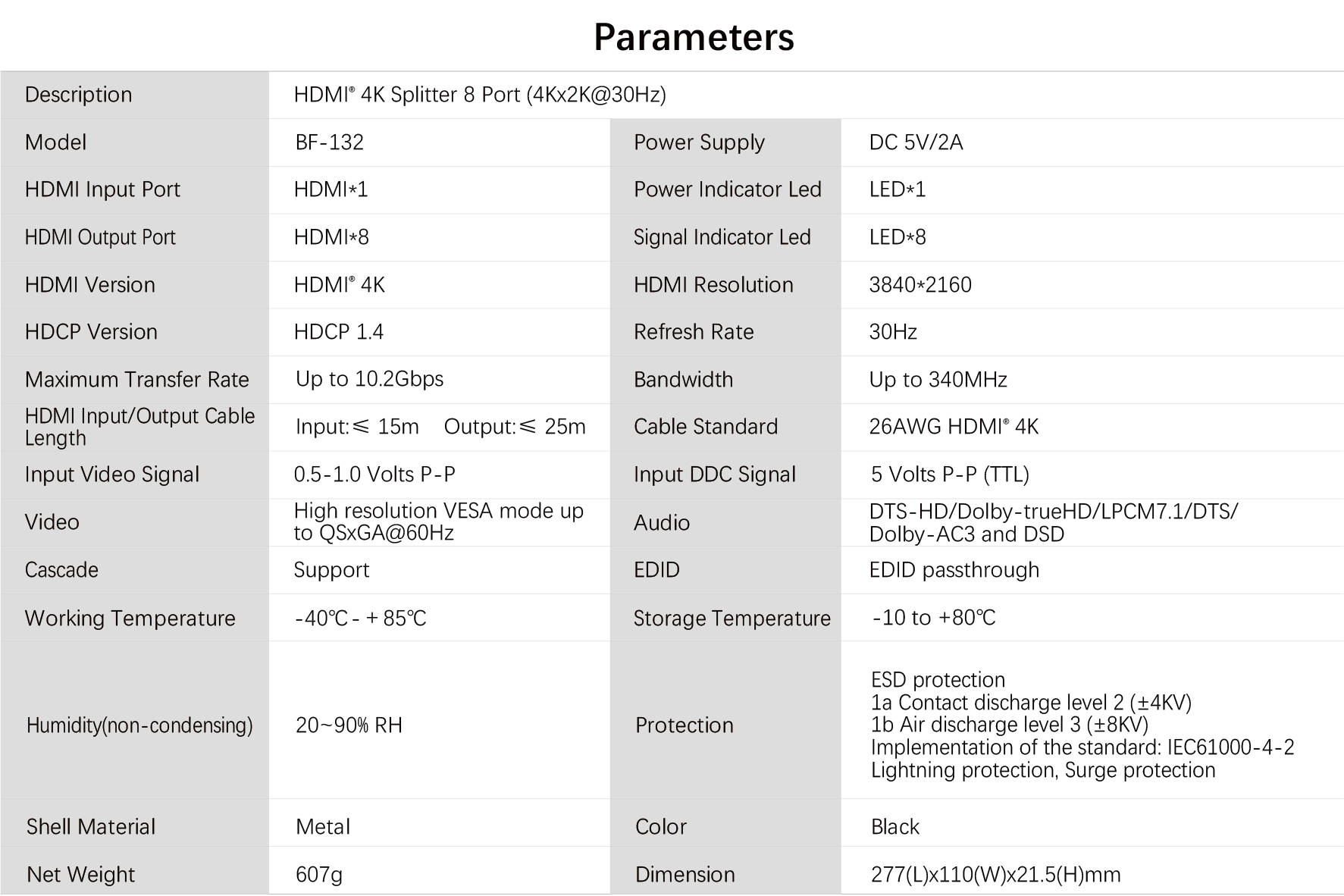Click the Working Temperature label

tap(130, 619)
